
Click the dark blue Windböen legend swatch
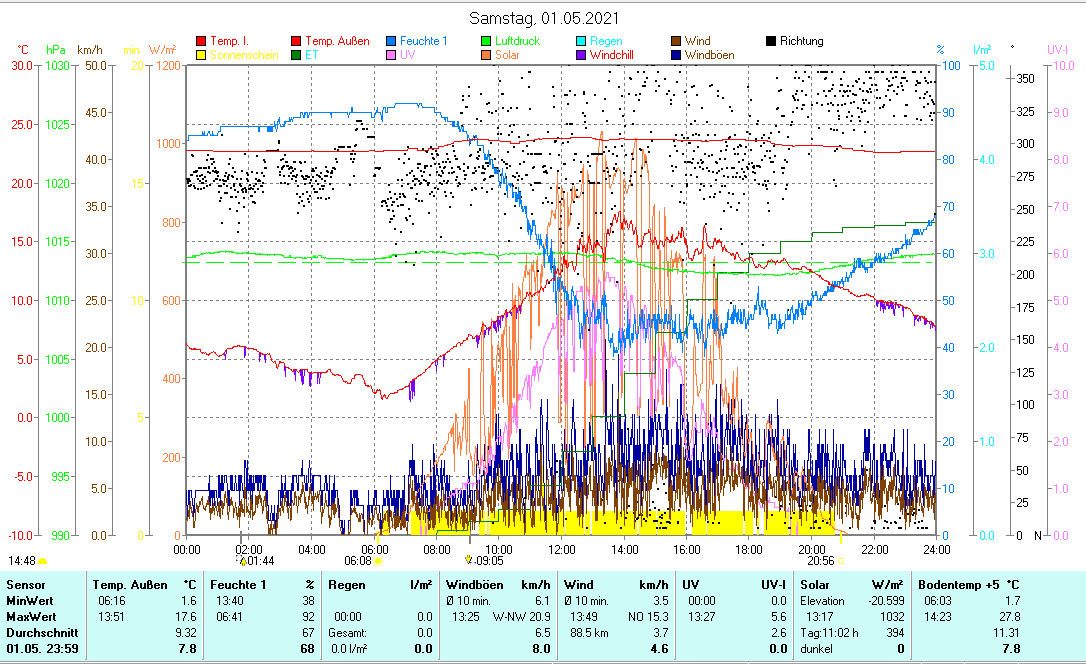click(x=676, y=55)
